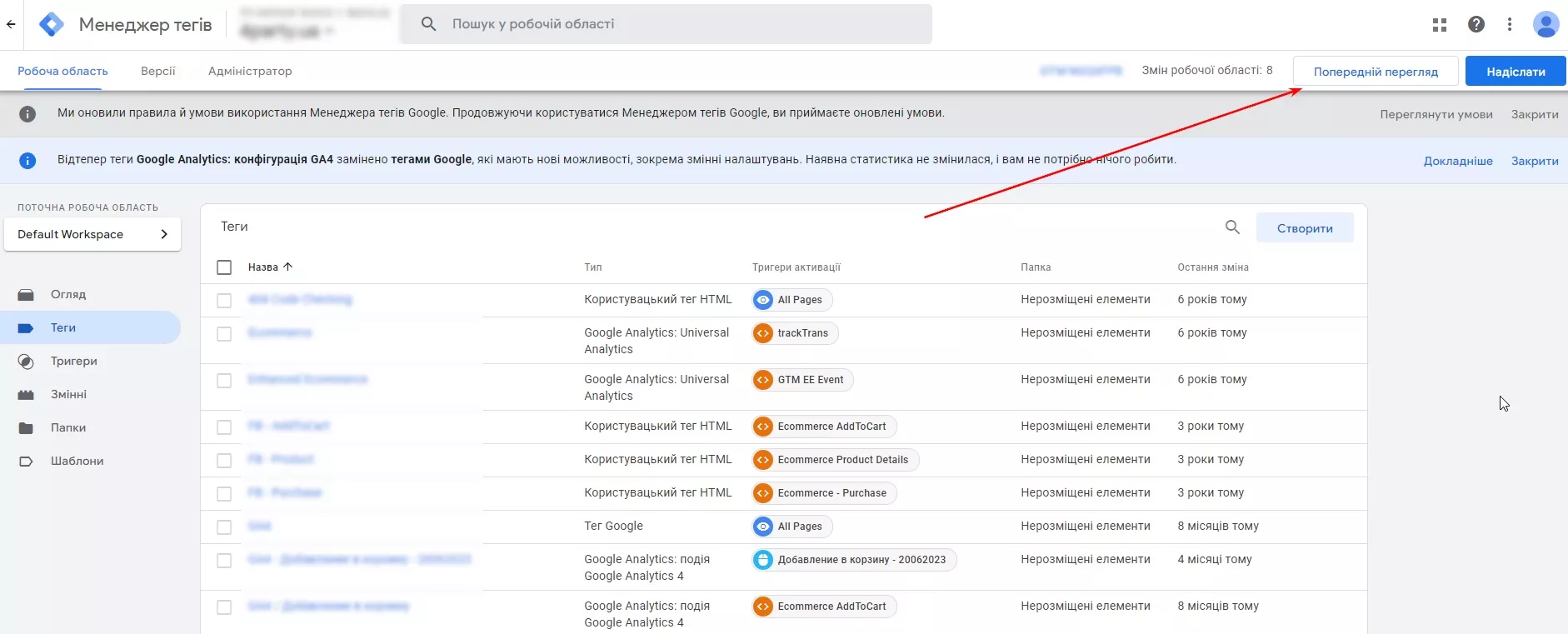1568x634 pixels.
Task: Click '4 місяці тому' cell
Action: (1215, 559)
